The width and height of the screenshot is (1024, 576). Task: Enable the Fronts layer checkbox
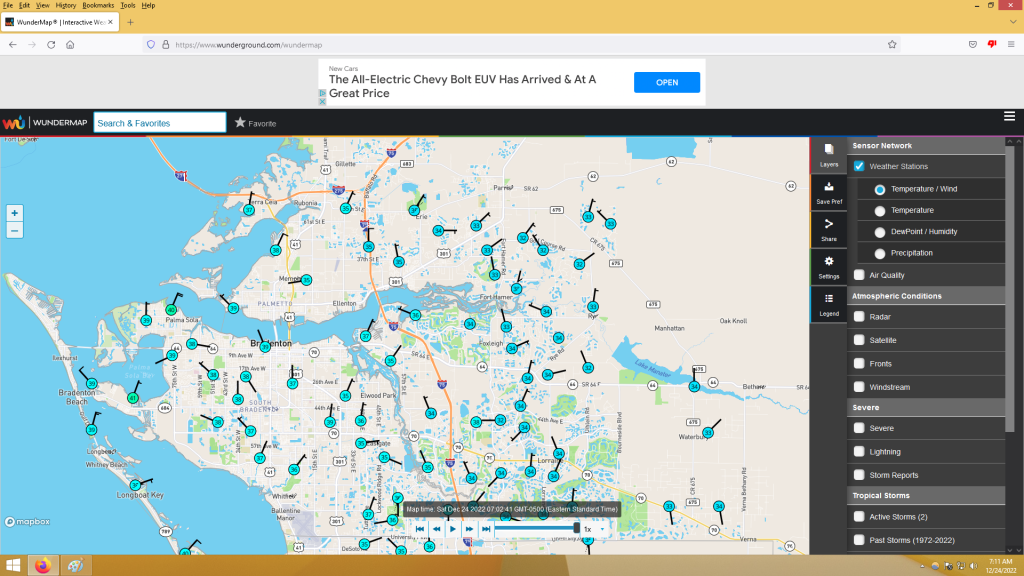coord(859,364)
